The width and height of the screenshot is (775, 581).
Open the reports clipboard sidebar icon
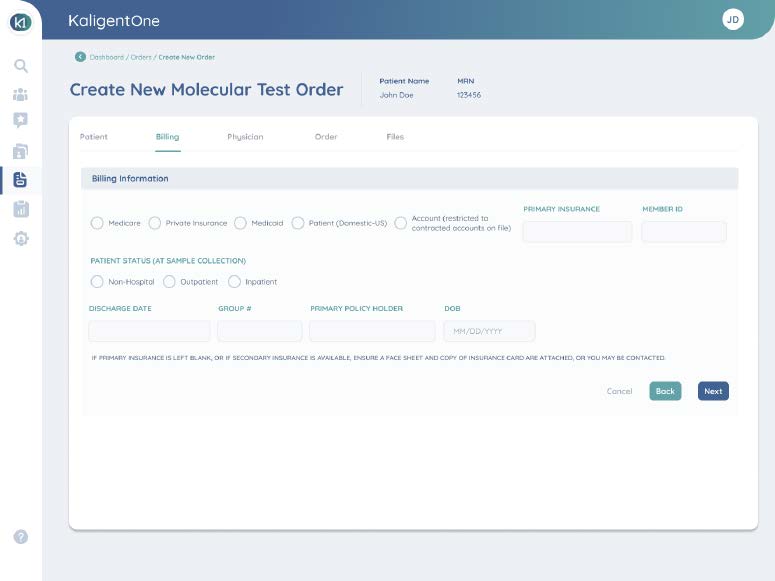(21, 209)
